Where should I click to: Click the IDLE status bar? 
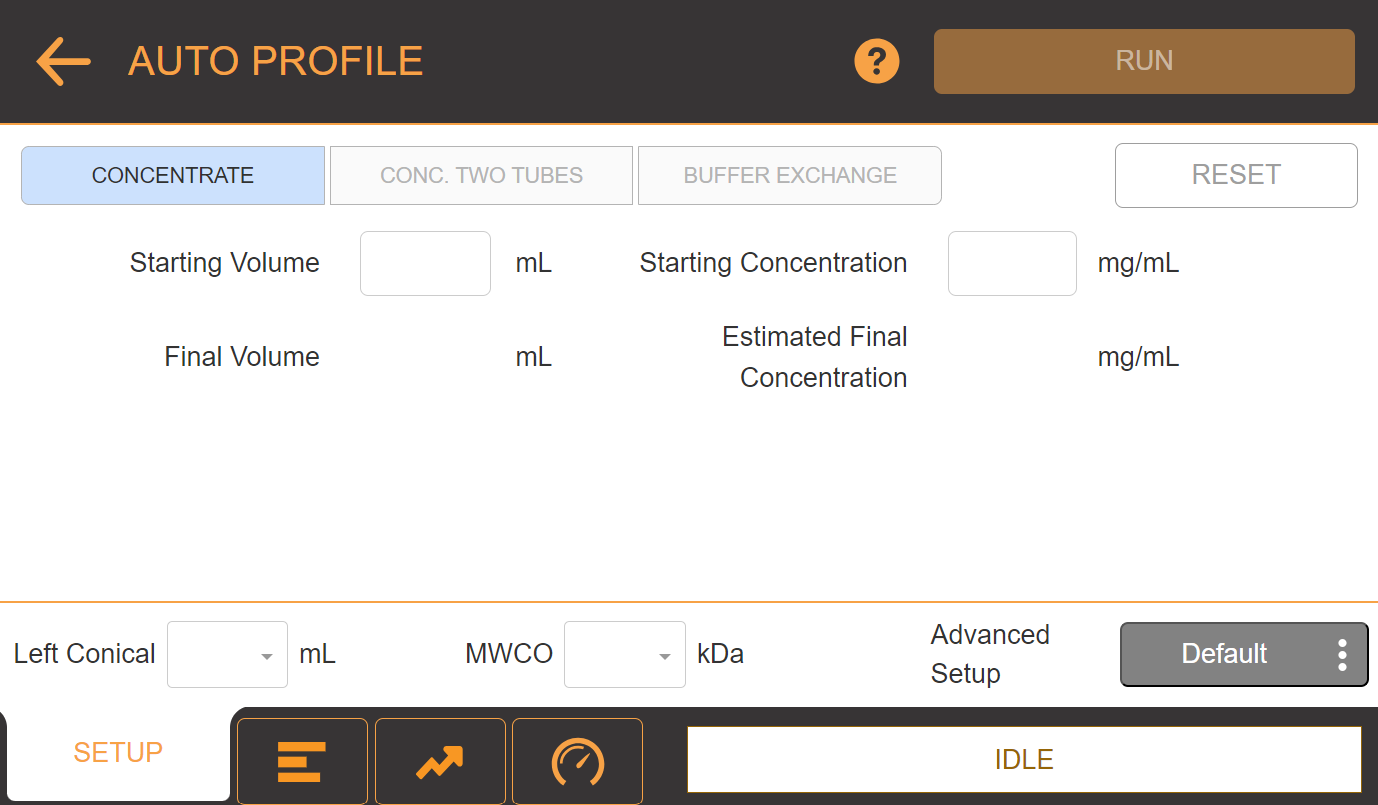tap(1024, 760)
